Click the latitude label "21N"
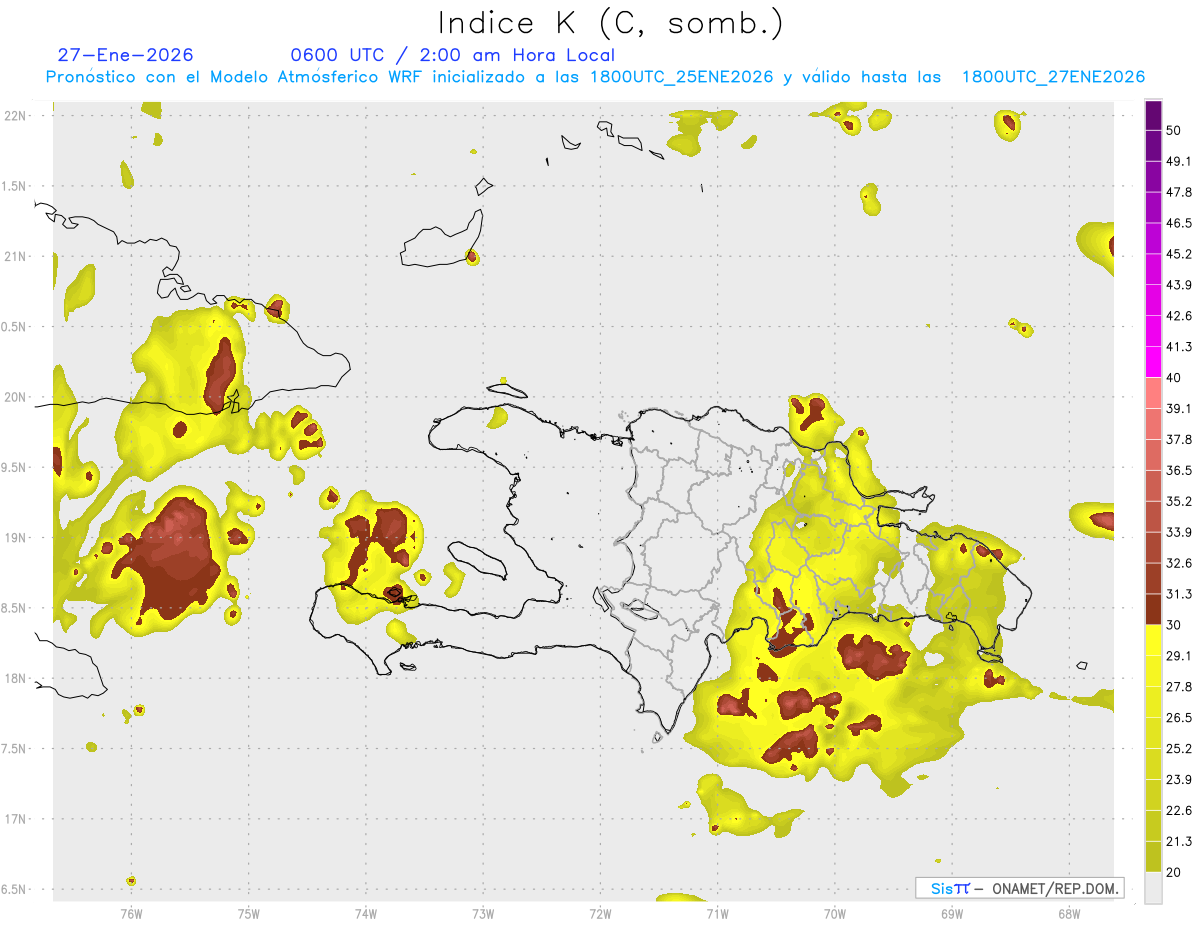This screenshot has height=927, width=1200. click(17, 257)
